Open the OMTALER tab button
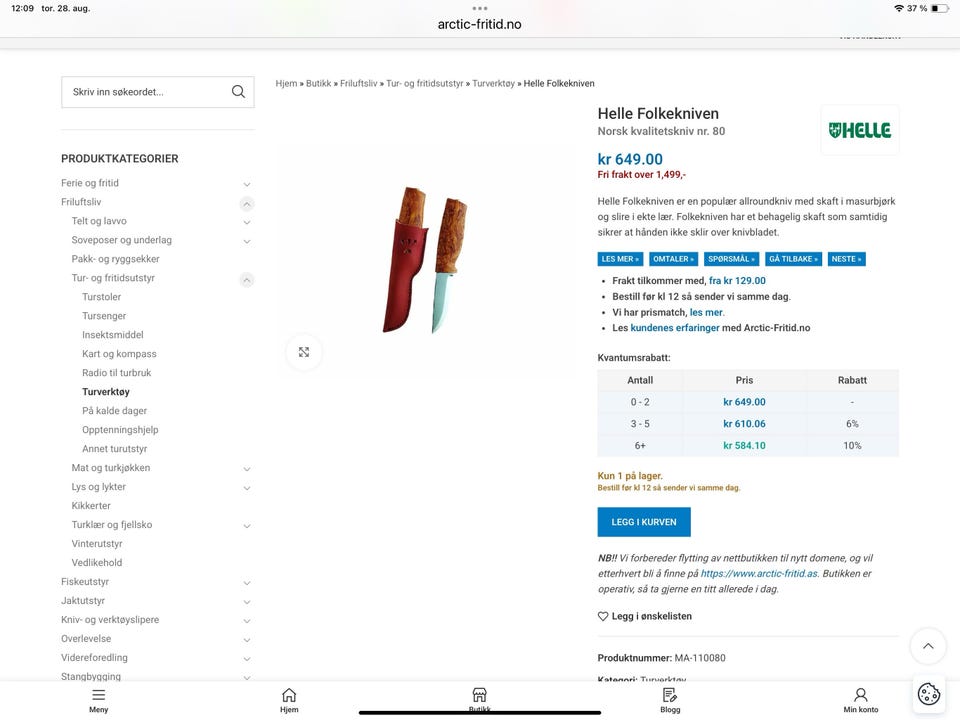 673,259
